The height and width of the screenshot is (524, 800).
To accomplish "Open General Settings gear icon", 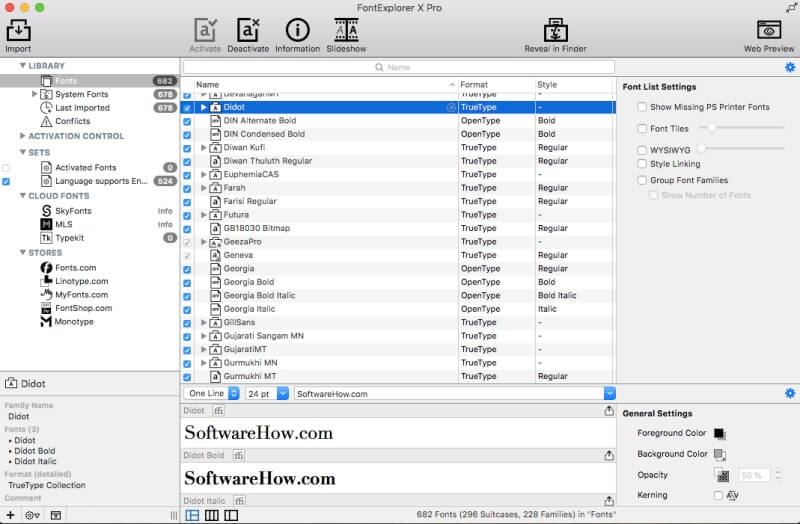I will [790, 393].
